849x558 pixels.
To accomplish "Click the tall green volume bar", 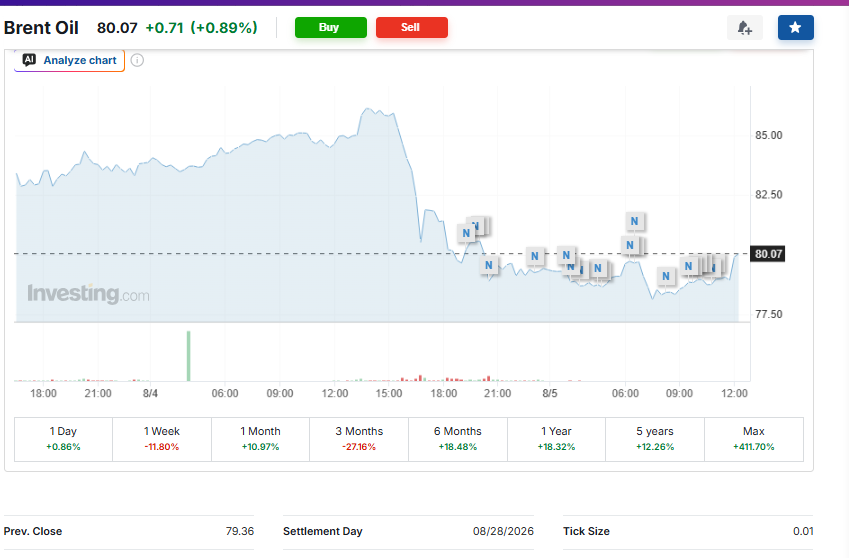I will click(188, 356).
